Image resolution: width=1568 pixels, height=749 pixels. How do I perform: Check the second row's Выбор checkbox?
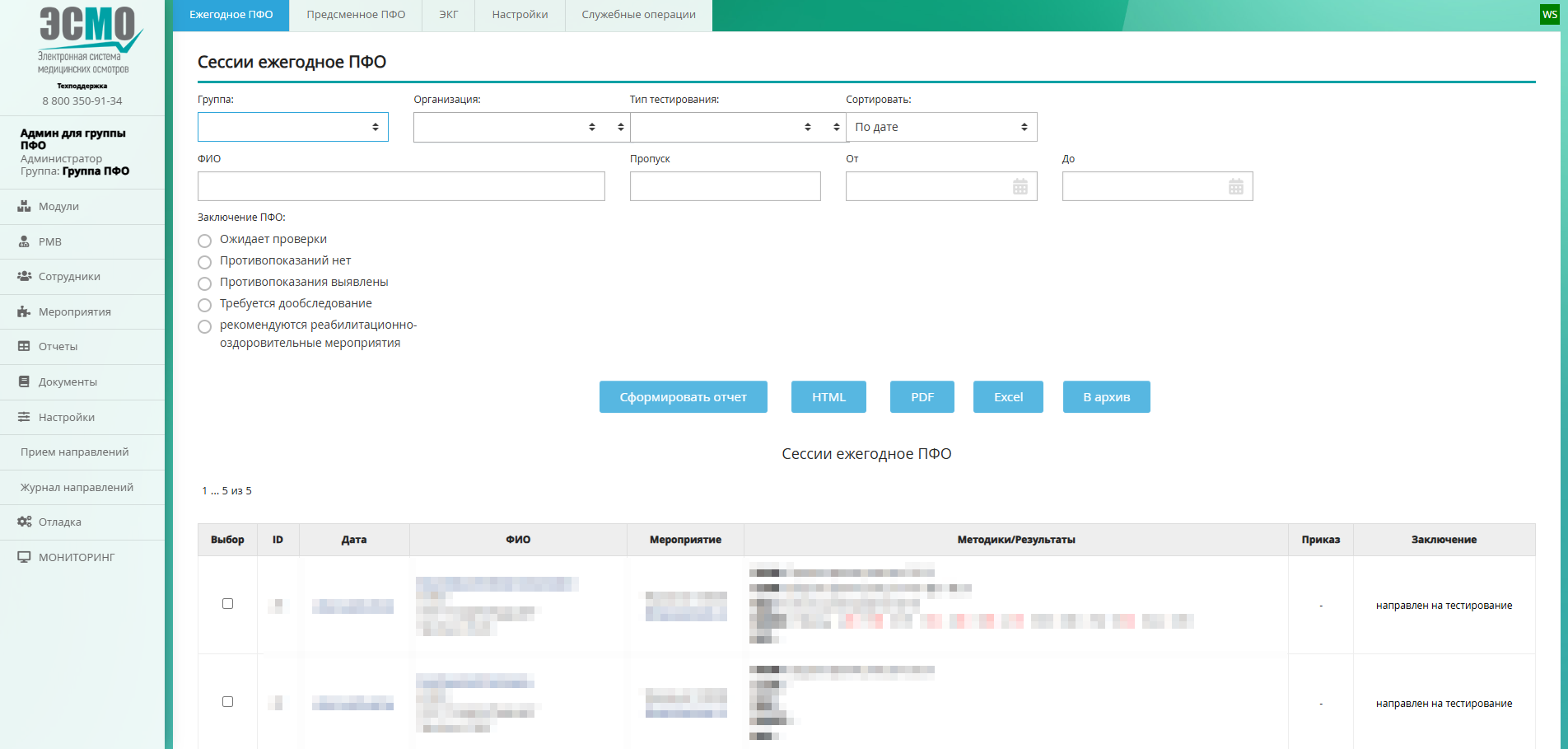228,702
